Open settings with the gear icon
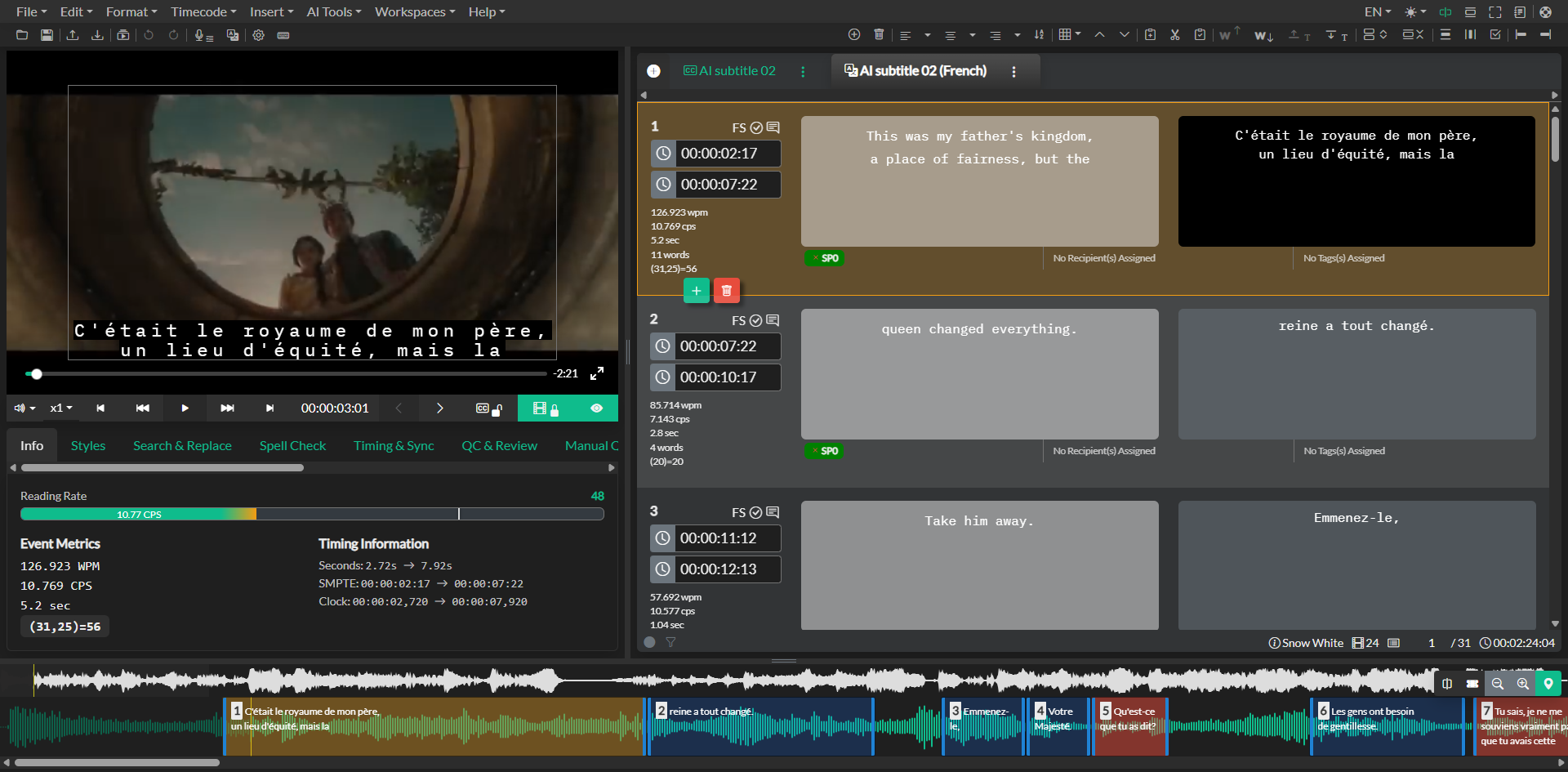This screenshot has height=772, width=1568. 258,35
